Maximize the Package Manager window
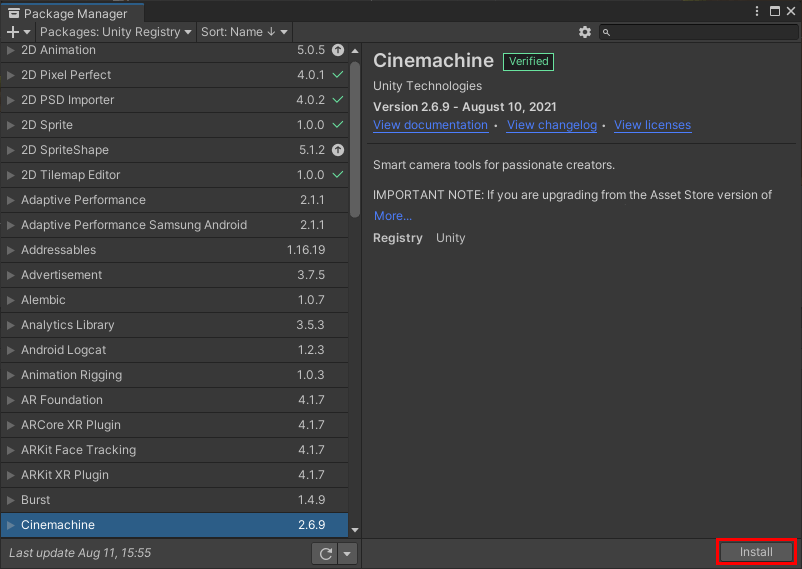 (x=775, y=11)
